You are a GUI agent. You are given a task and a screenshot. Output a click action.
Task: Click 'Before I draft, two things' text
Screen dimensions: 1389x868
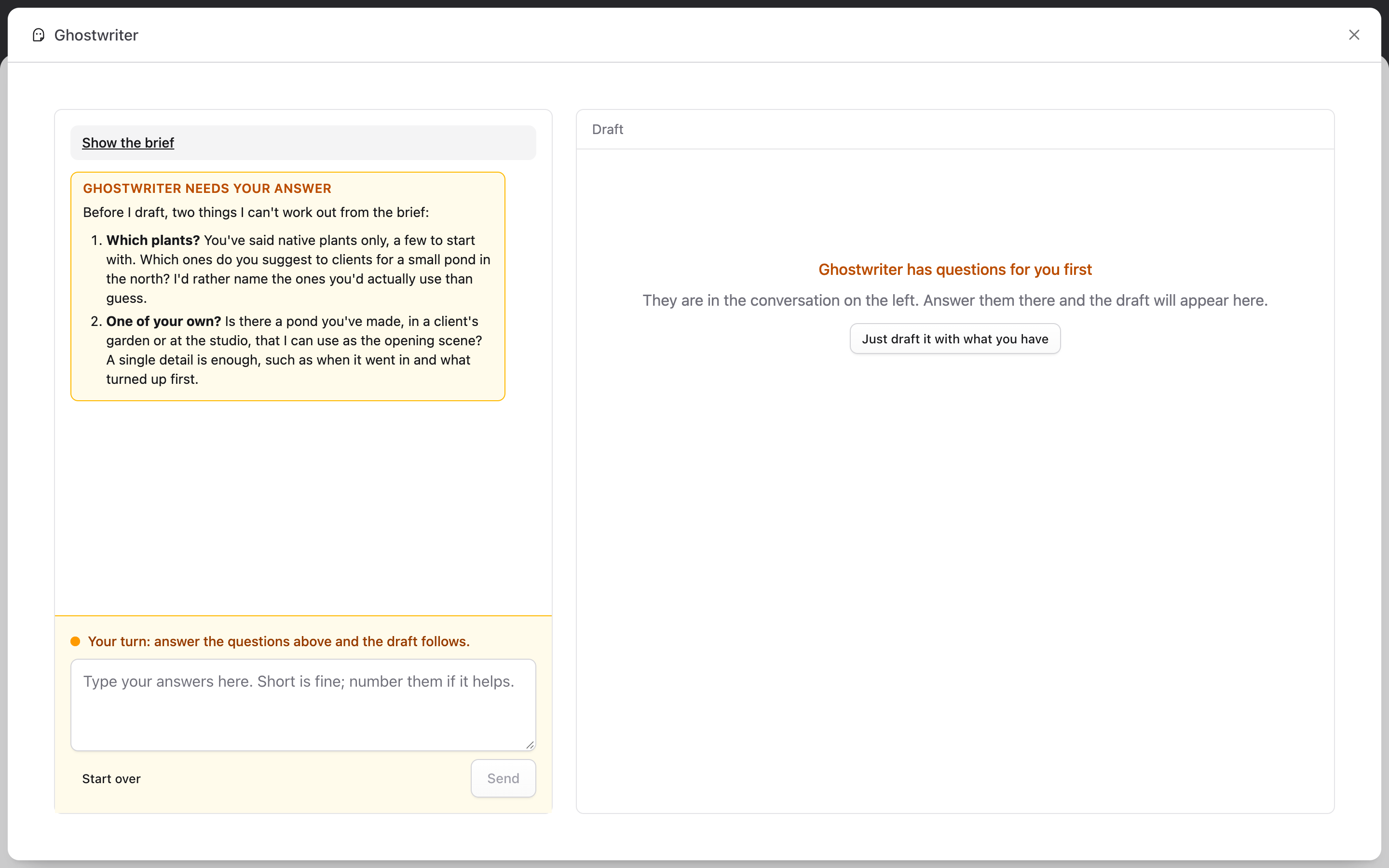[256, 212]
